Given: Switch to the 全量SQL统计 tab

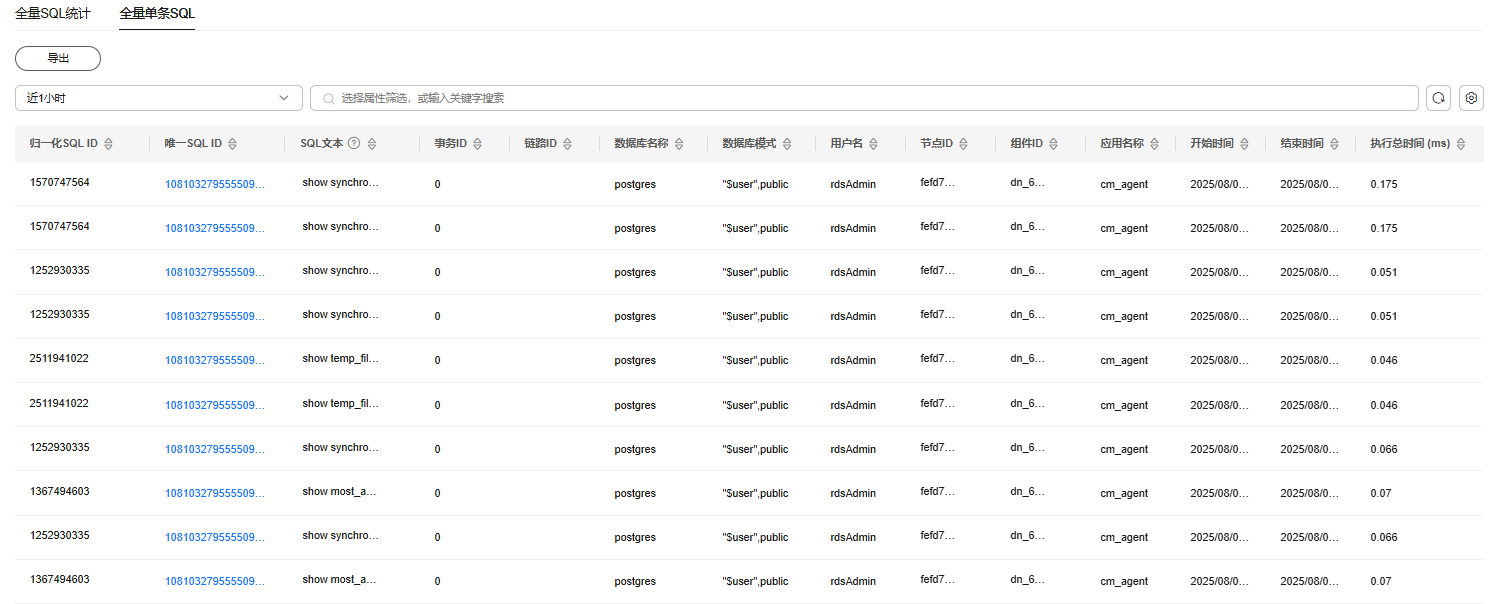Looking at the screenshot, I should (52, 13).
